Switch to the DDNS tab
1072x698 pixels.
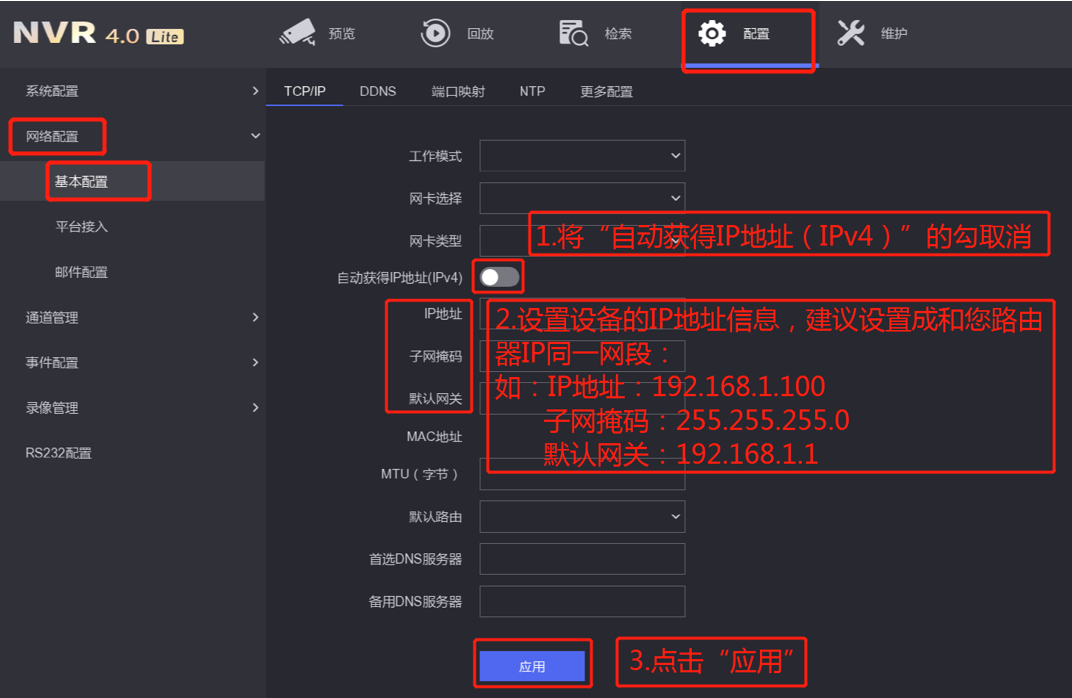pyautogui.click(x=378, y=90)
